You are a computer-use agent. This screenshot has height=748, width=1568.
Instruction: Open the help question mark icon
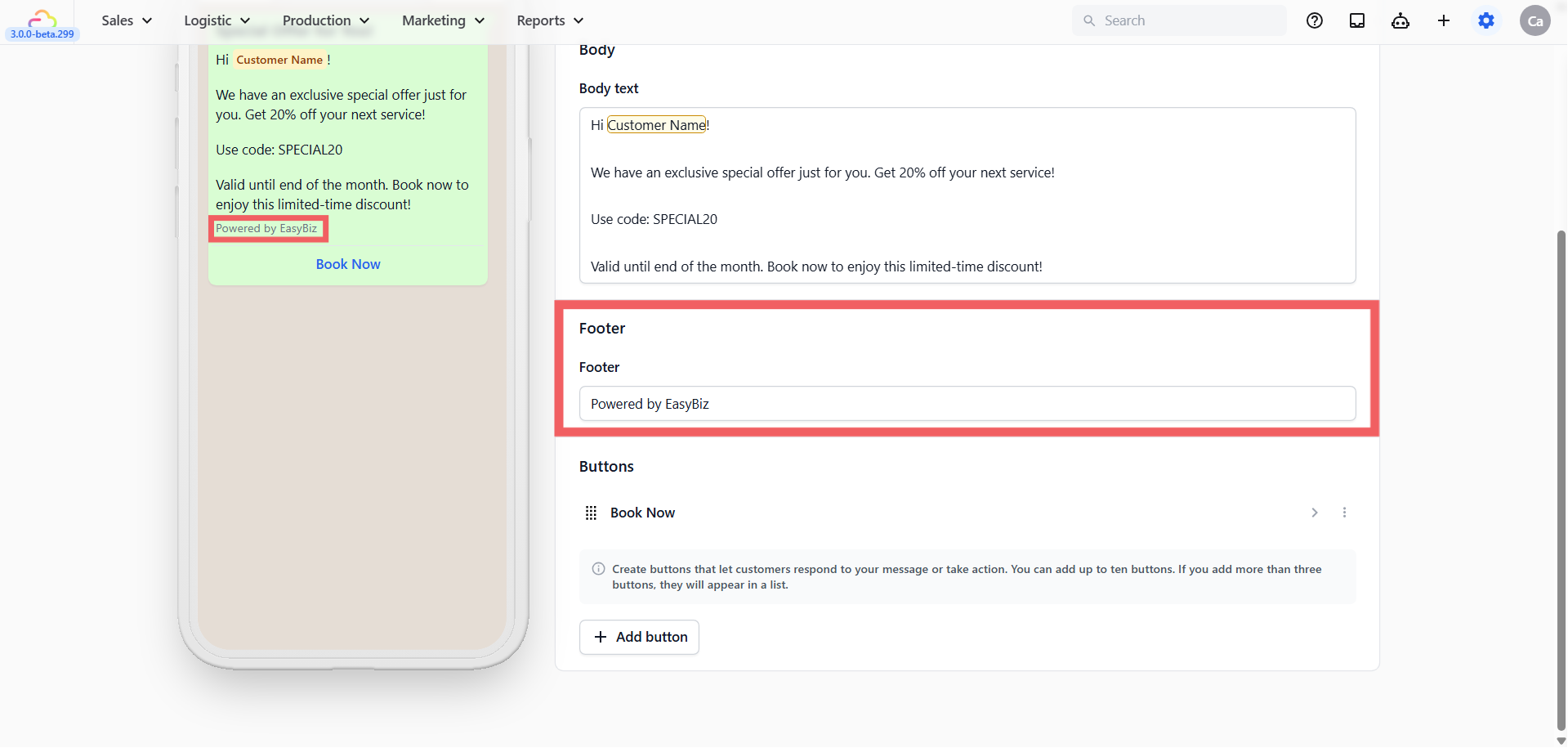pos(1314,20)
